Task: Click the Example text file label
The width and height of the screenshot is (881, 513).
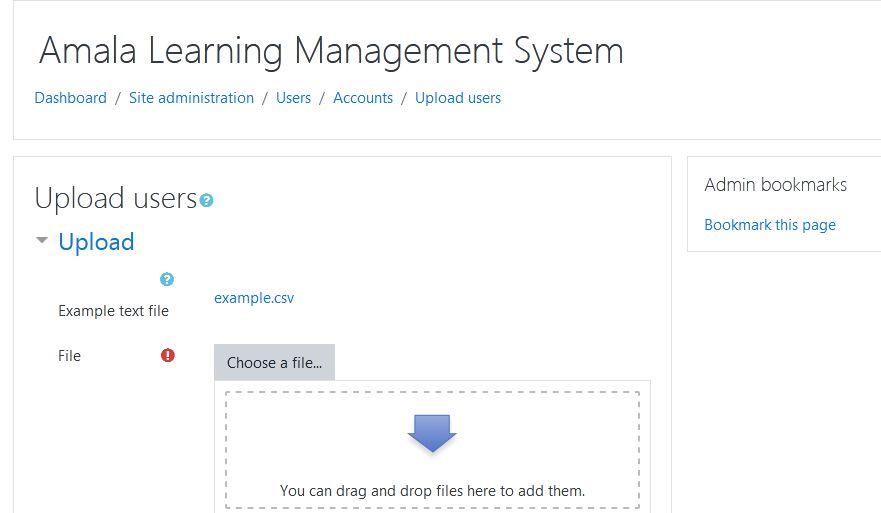Action: [x=113, y=311]
